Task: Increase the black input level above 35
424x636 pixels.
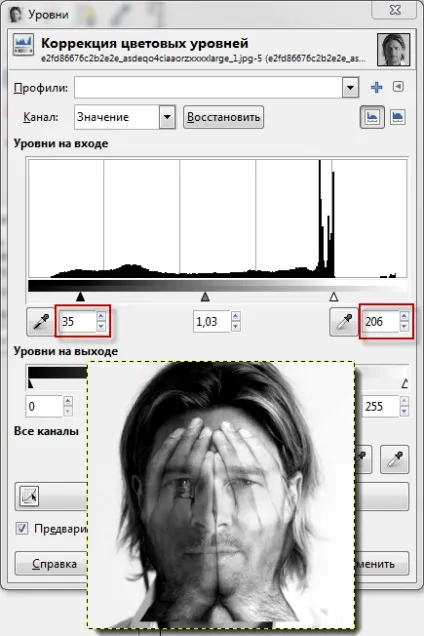Action: point(101,316)
